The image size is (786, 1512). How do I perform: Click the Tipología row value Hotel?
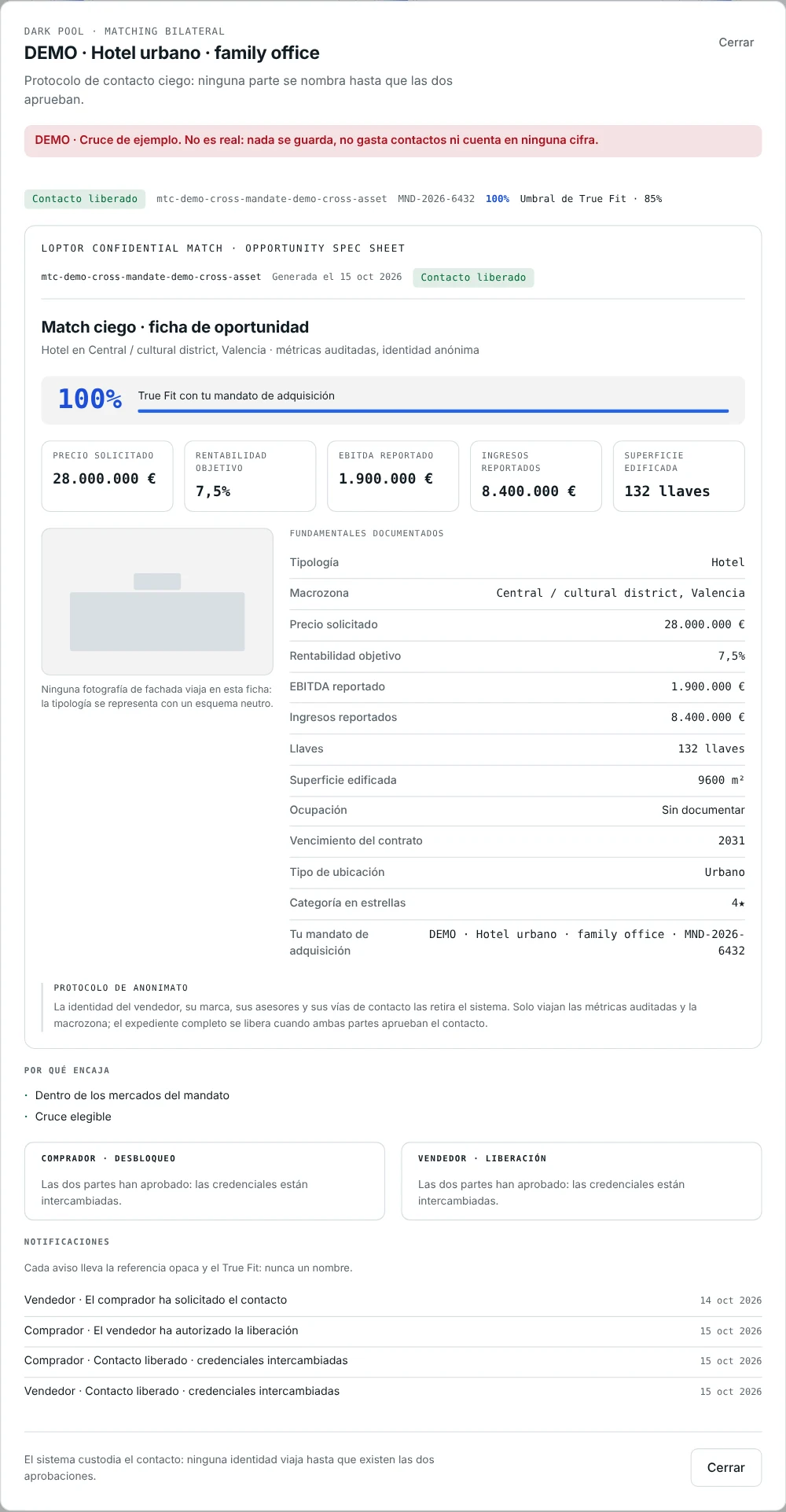pos(728,562)
